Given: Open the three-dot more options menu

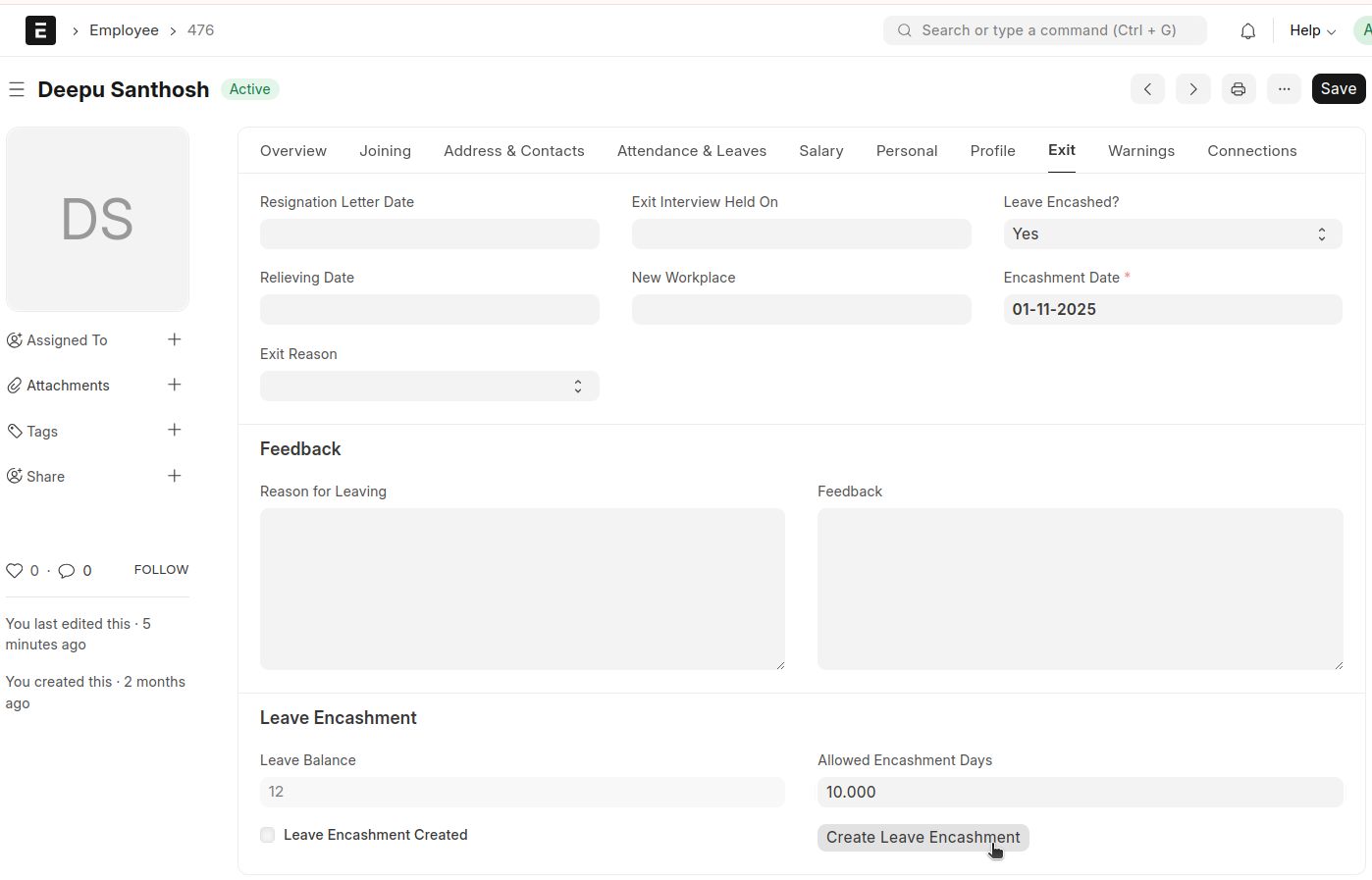Looking at the screenshot, I should [1284, 89].
